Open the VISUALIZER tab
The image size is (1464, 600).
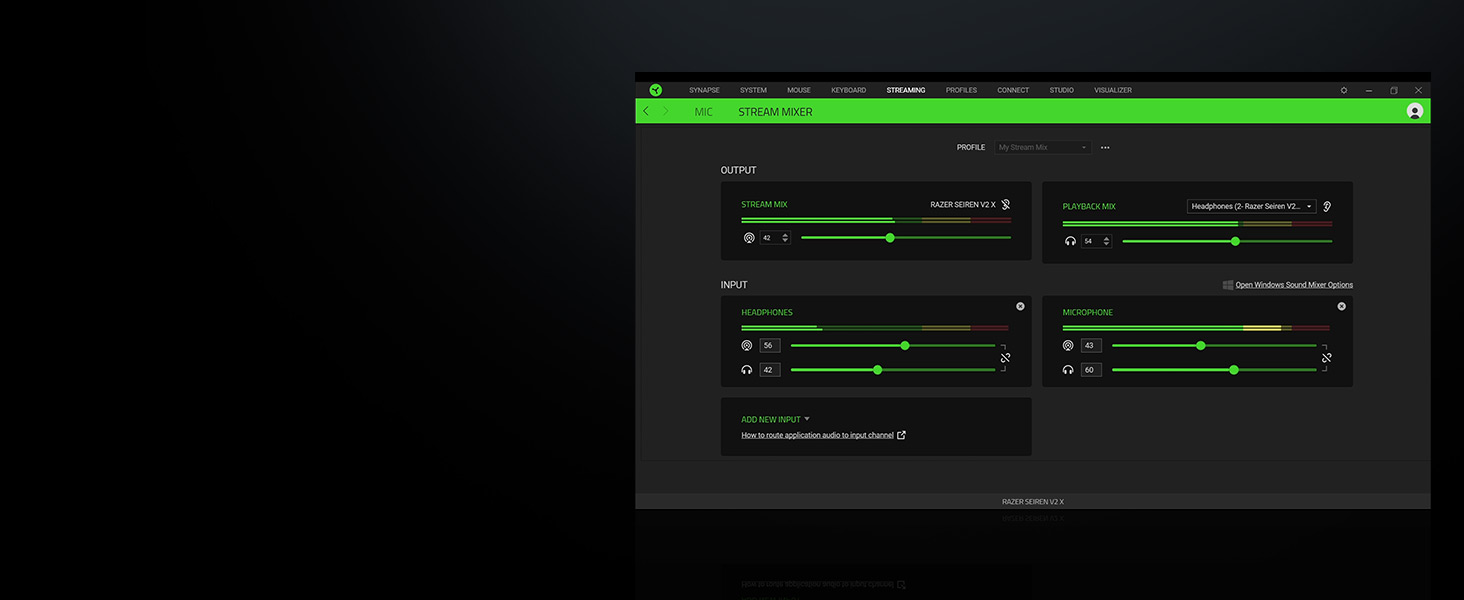1113,90
